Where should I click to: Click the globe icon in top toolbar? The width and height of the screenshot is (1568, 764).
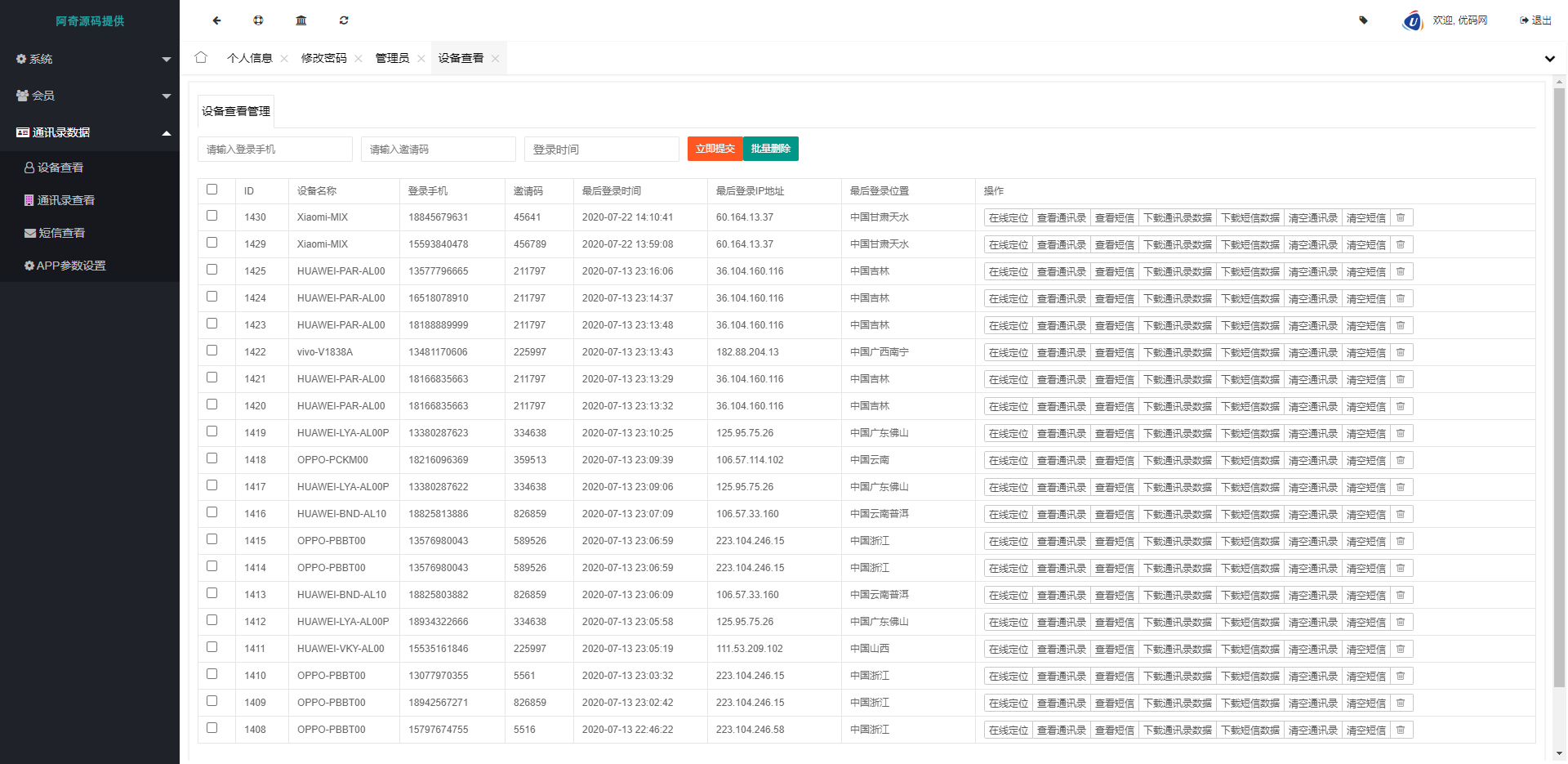tap(259, 20)
